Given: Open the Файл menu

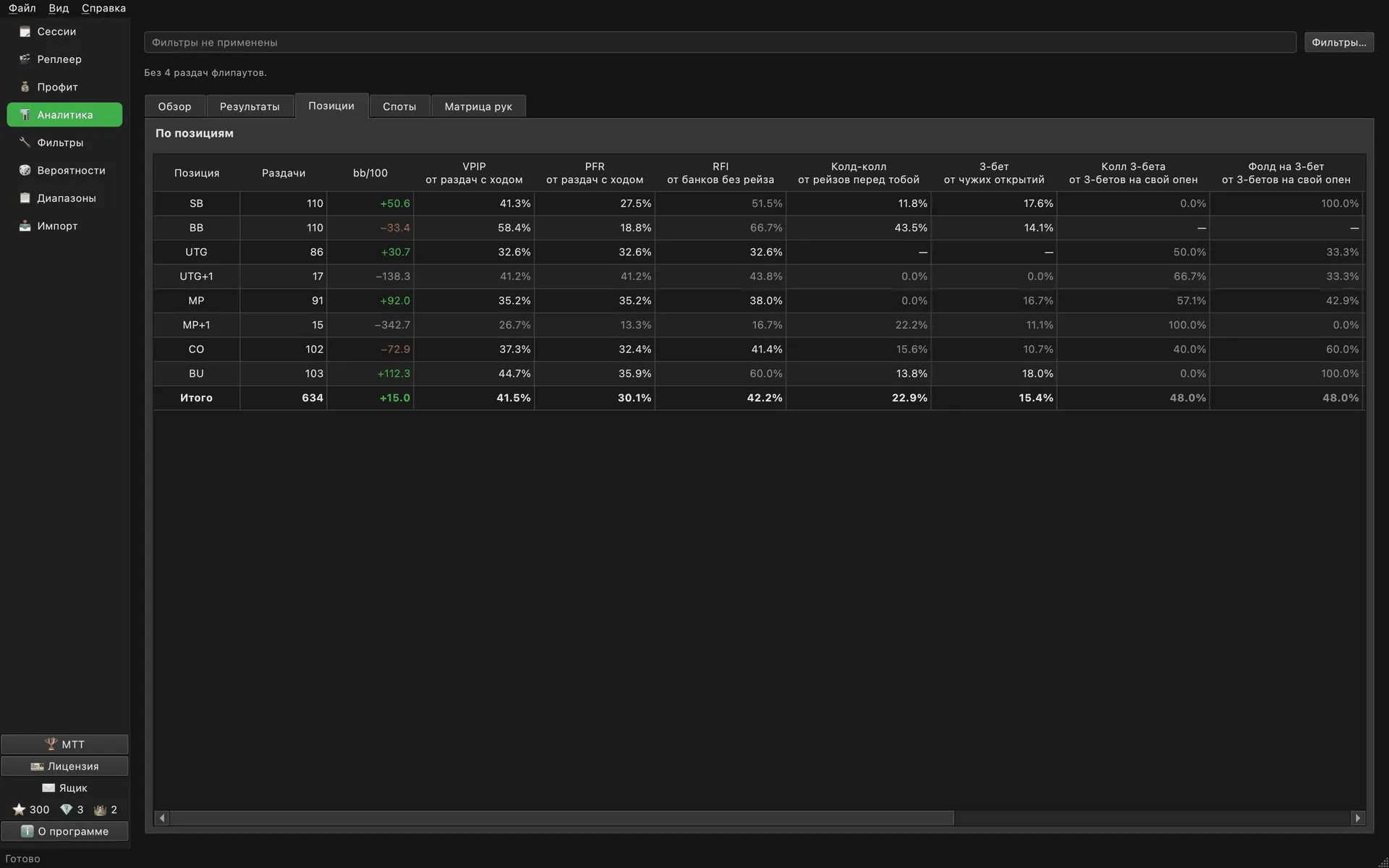Looking at the screenshot, I should point(22,8).
